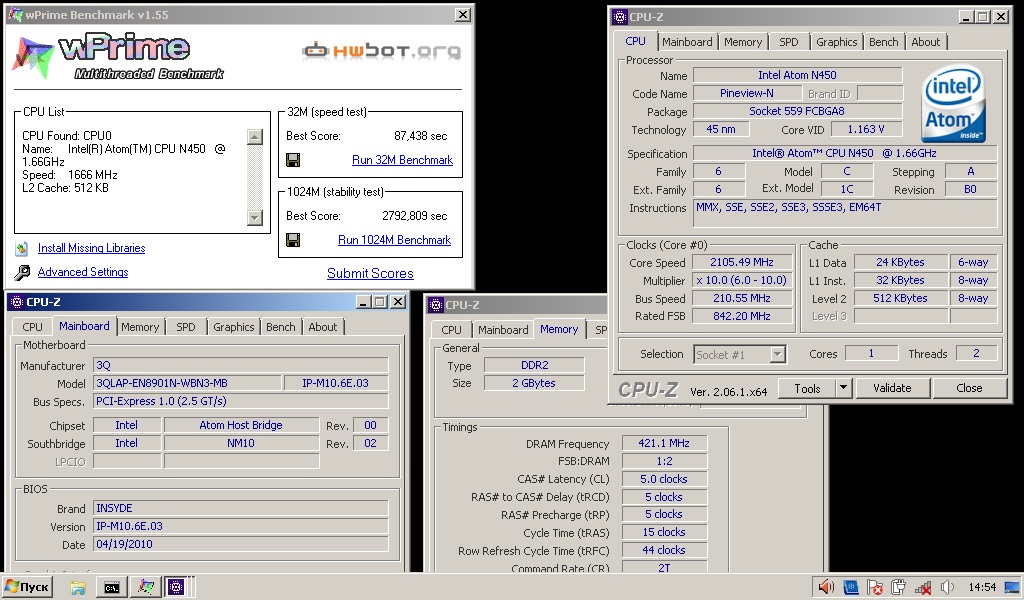This screenshot has width=1024, height=600.
Task: Click the BIOS Brand field INSYDE
Action: [241, 509]
